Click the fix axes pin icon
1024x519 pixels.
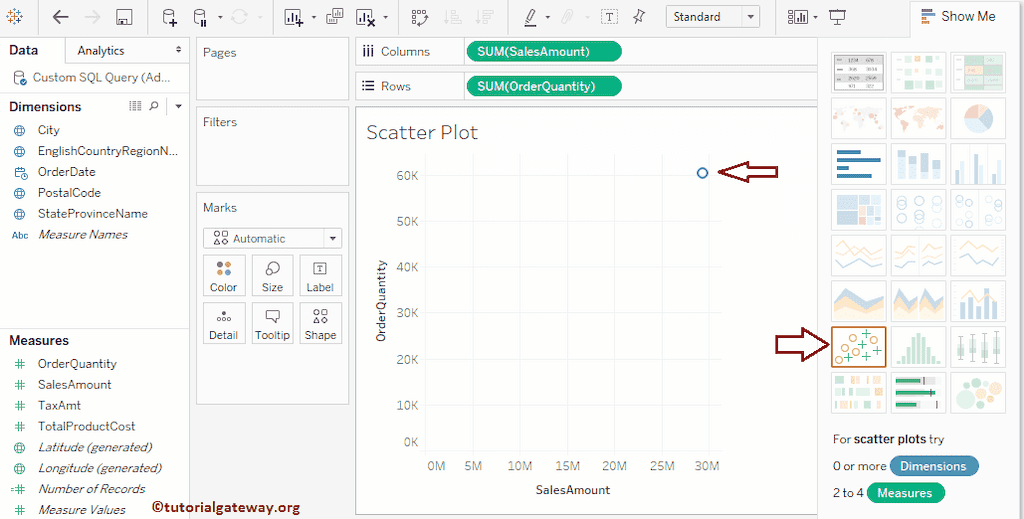point(639,17)
